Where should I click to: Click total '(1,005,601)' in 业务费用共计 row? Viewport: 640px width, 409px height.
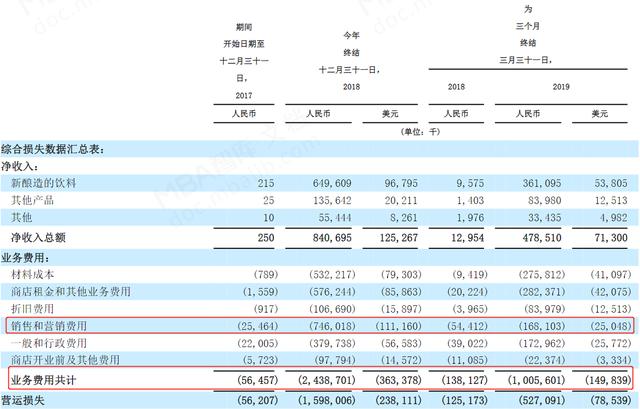(536, 380)
